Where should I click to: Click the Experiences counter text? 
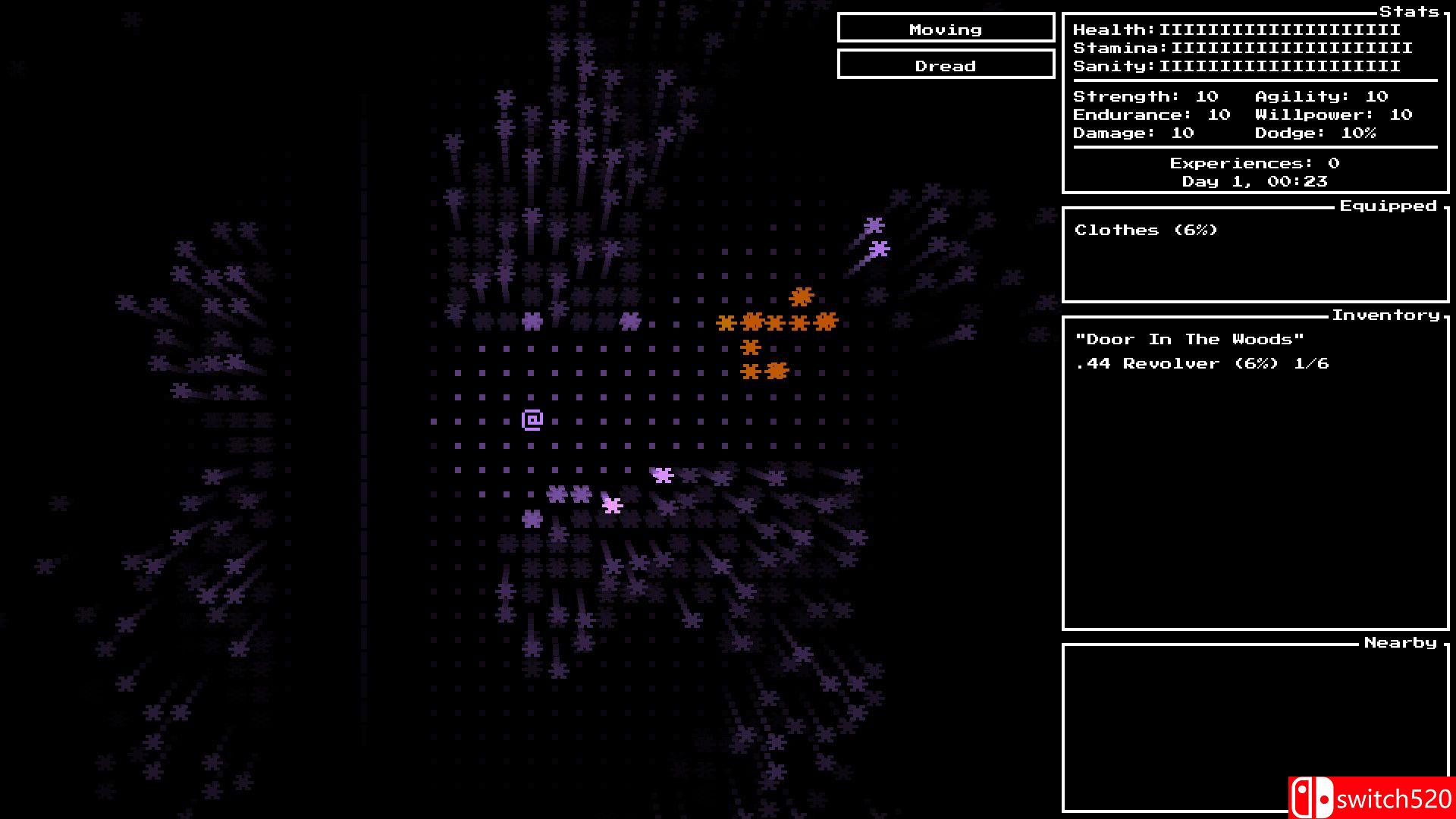pyautogui.click(x=1254, y=163)
